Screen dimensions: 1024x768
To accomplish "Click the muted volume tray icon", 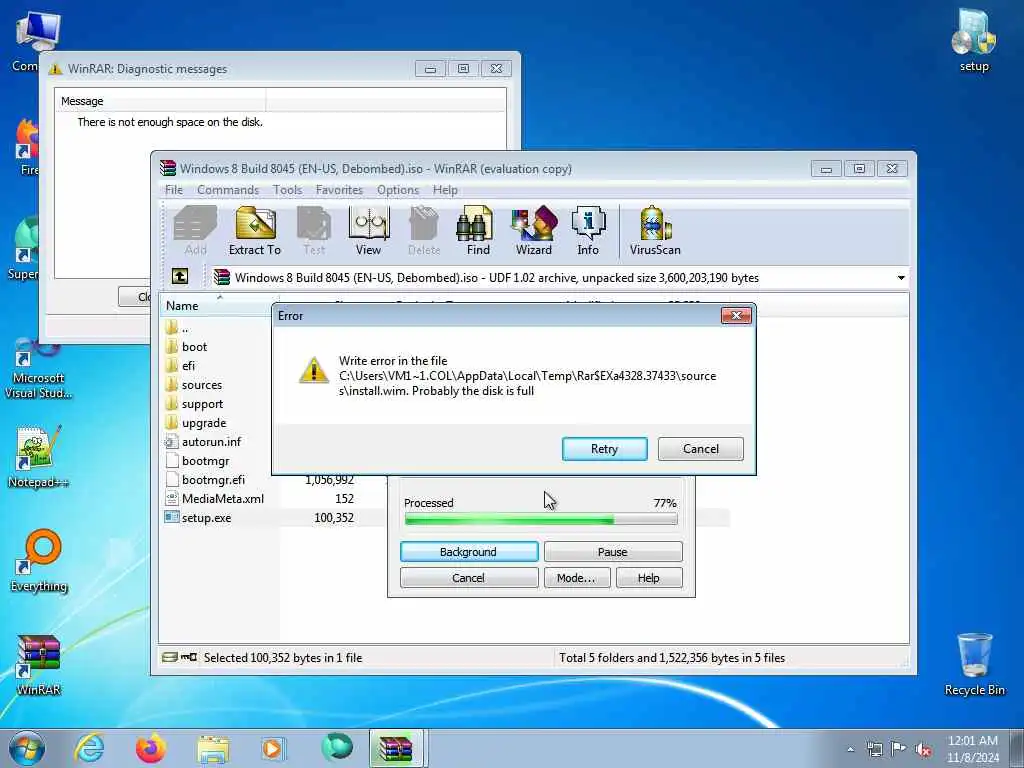I will tap(923, 750).
